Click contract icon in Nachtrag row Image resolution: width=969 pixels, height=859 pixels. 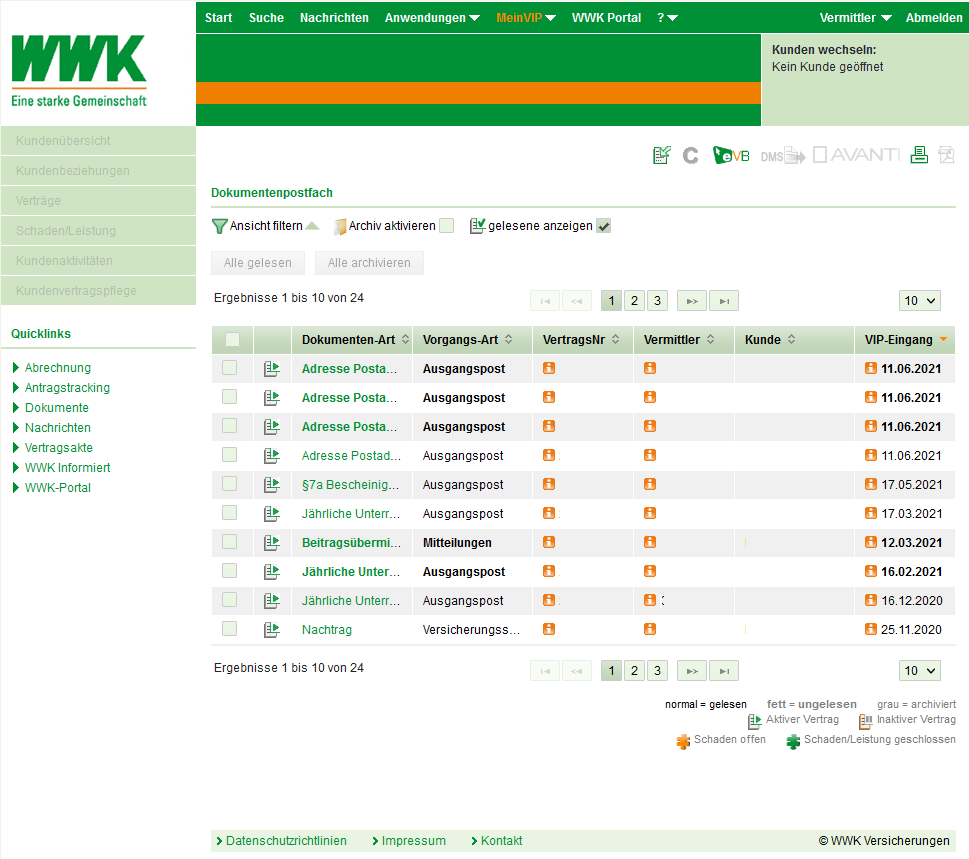(272, 630)
